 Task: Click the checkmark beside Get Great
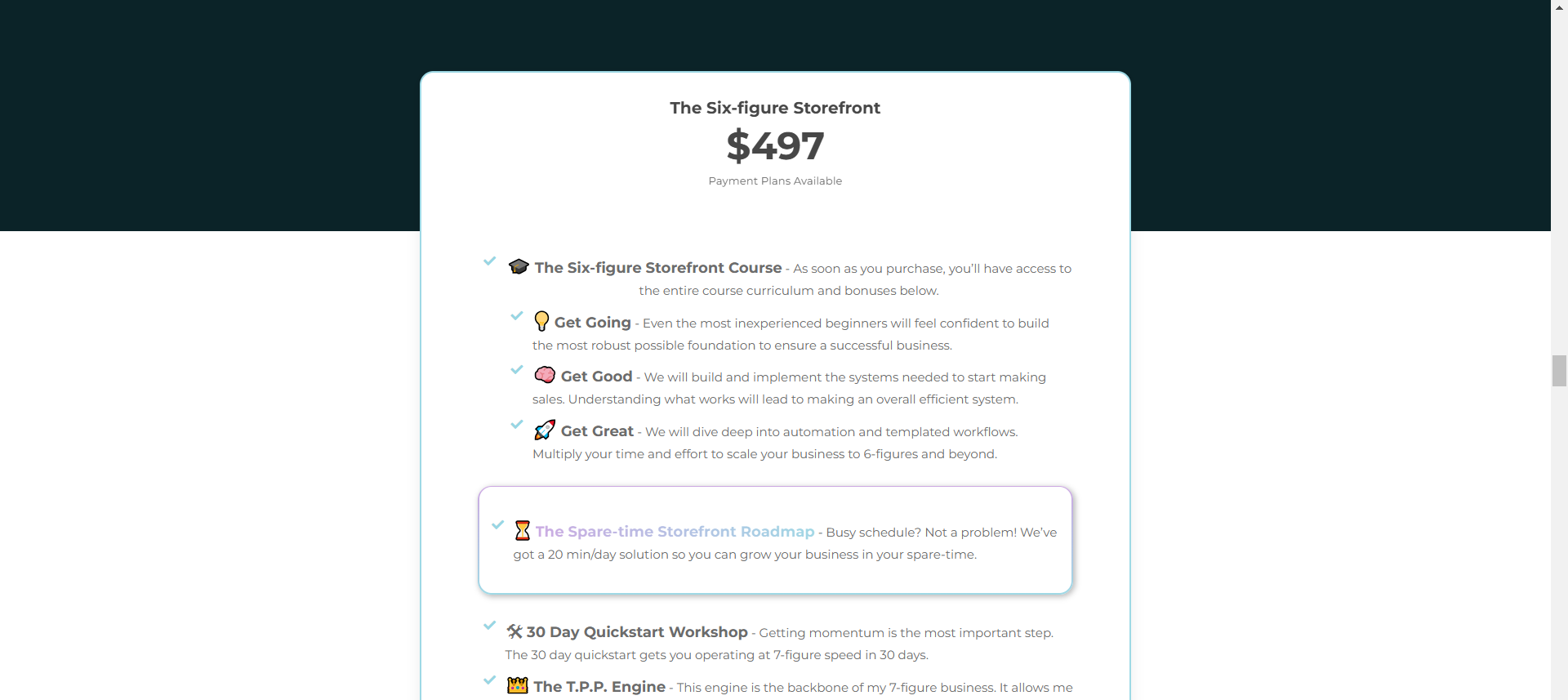click(517, 424)
